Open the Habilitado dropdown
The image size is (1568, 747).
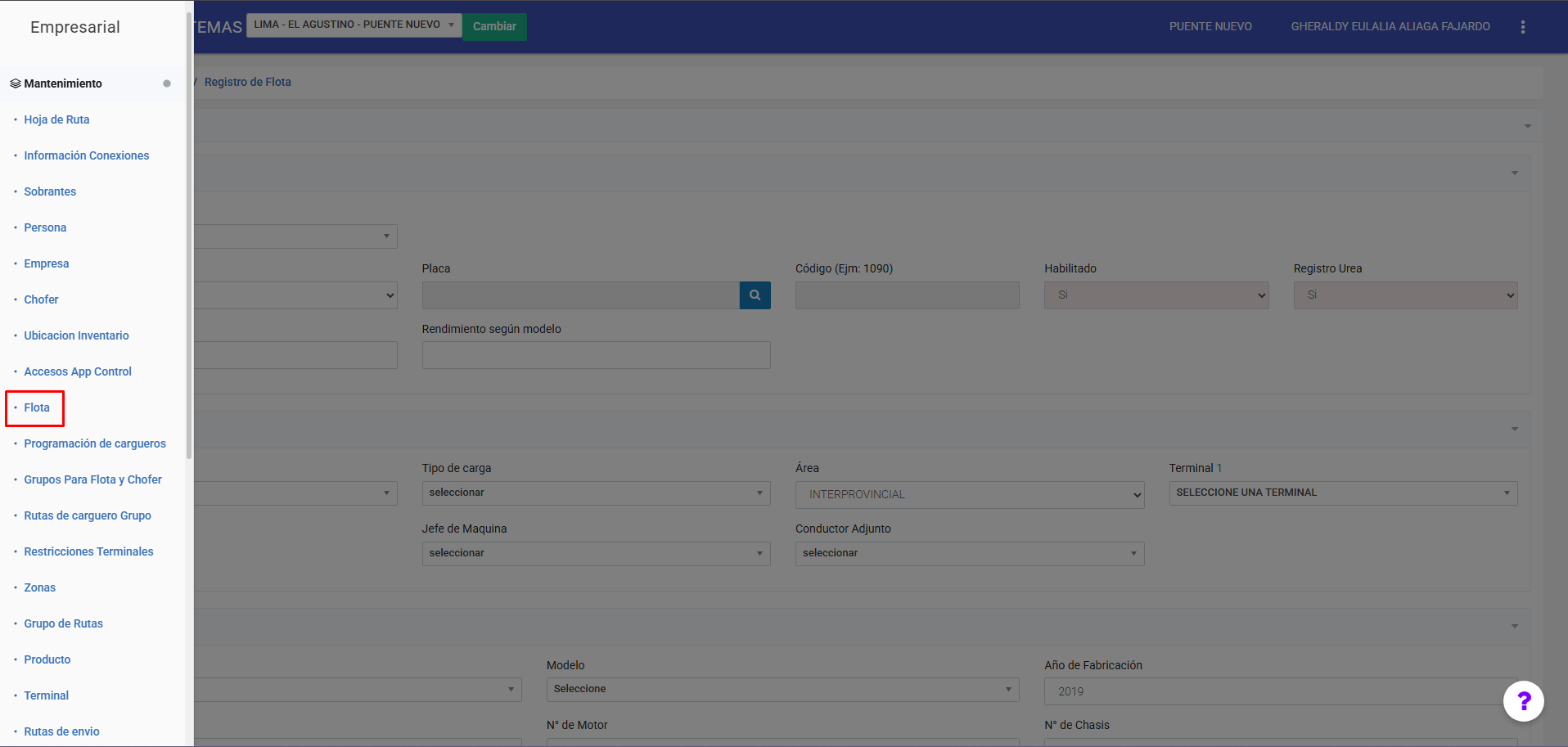pyautogui.click(x=1156, y=295)
